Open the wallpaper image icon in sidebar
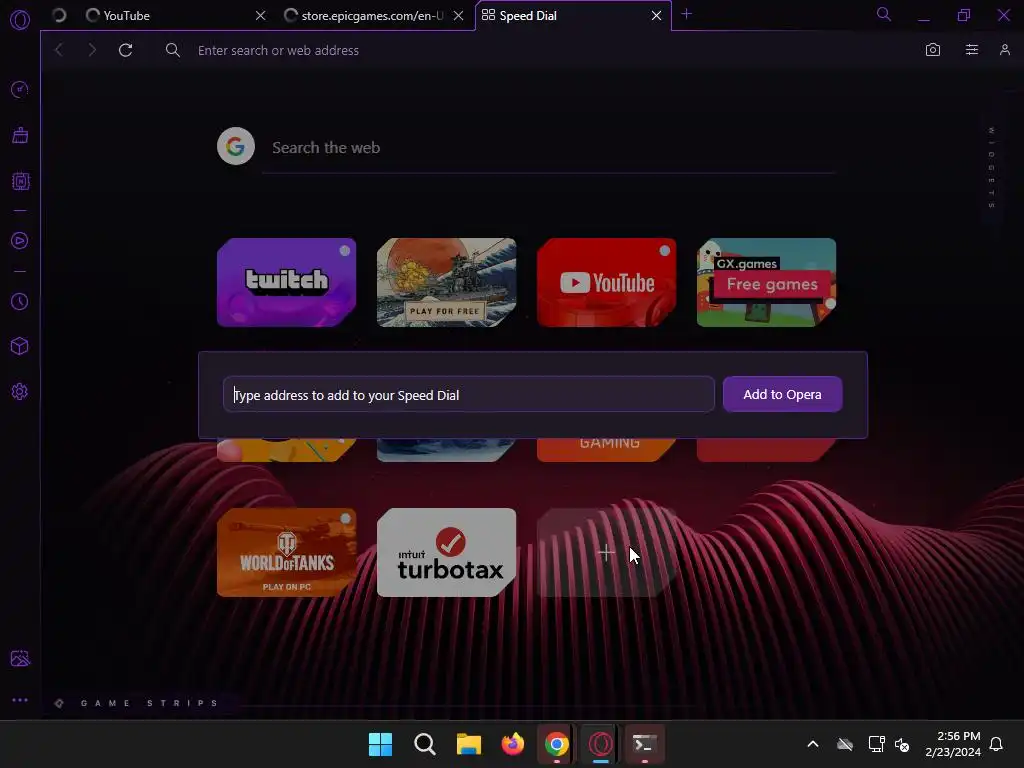The height and width of the screenshot is (768, 1024). [20, 658]
